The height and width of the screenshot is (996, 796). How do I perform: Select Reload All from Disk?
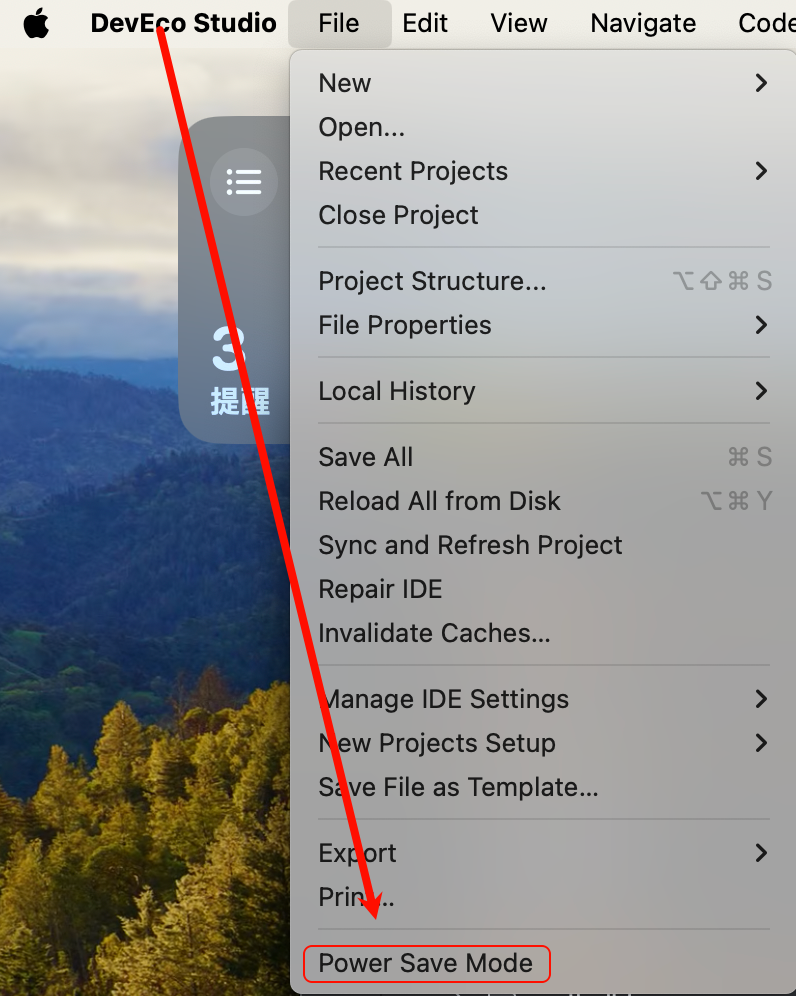click(x=439, y=501)
